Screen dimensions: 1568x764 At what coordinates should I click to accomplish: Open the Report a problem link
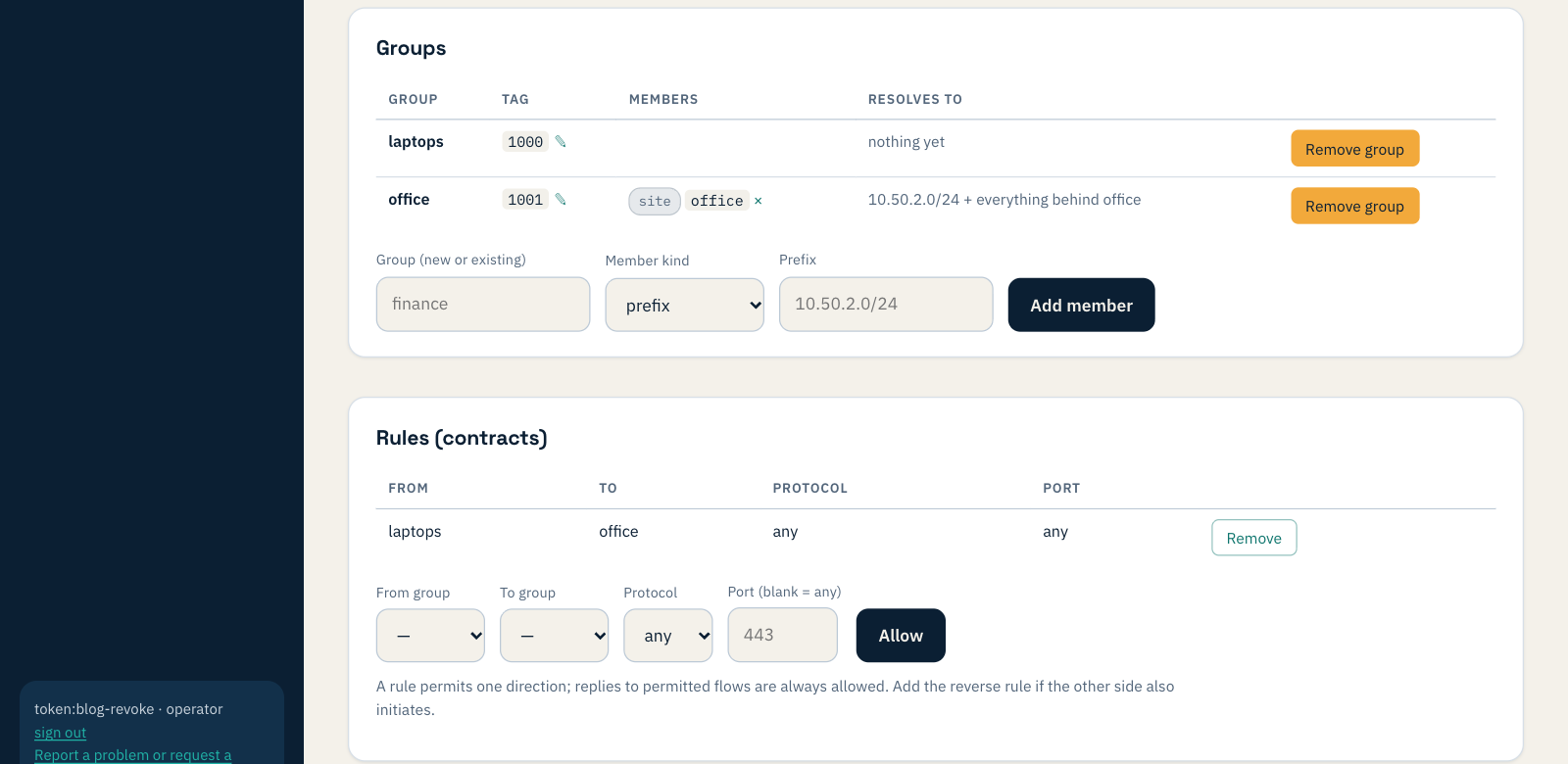[133, 755]
